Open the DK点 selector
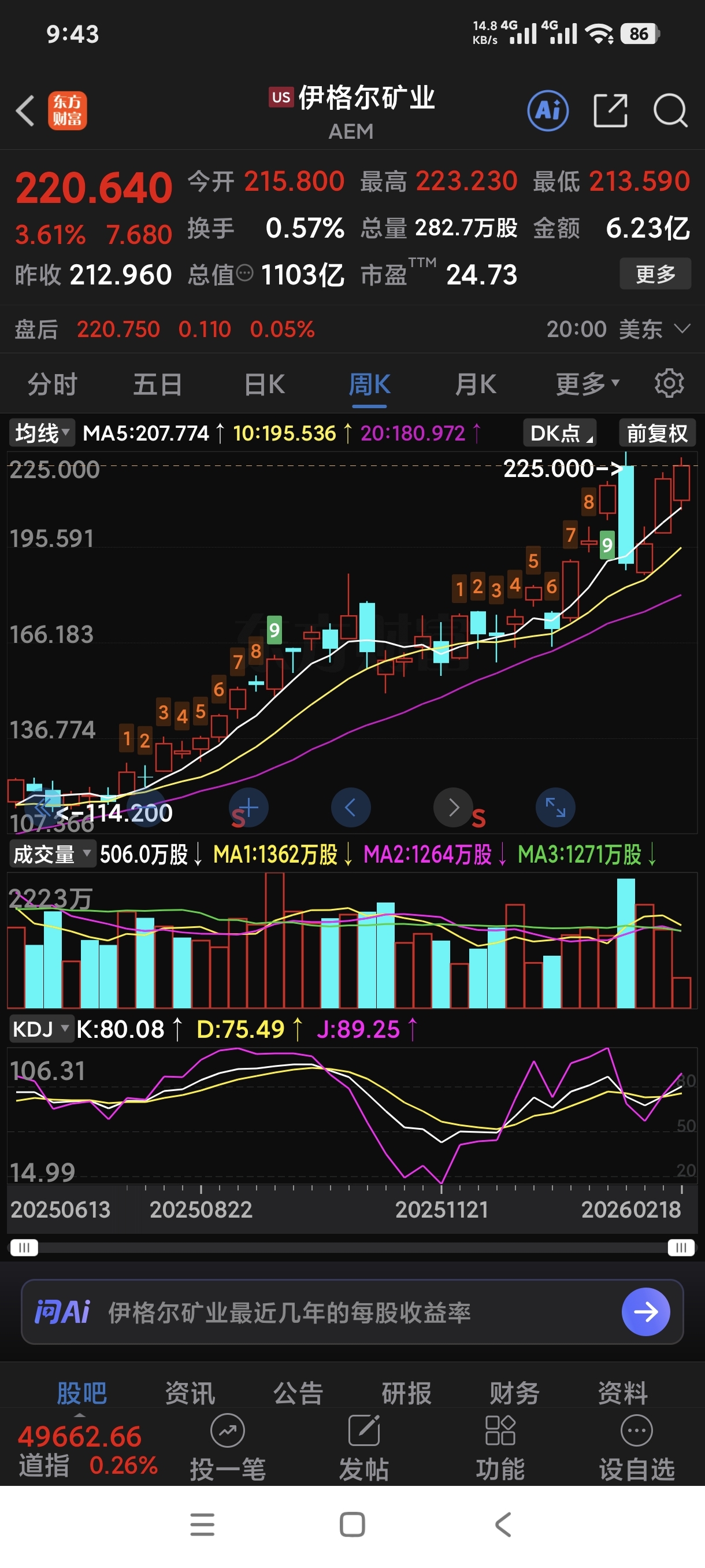 point(559,433)
